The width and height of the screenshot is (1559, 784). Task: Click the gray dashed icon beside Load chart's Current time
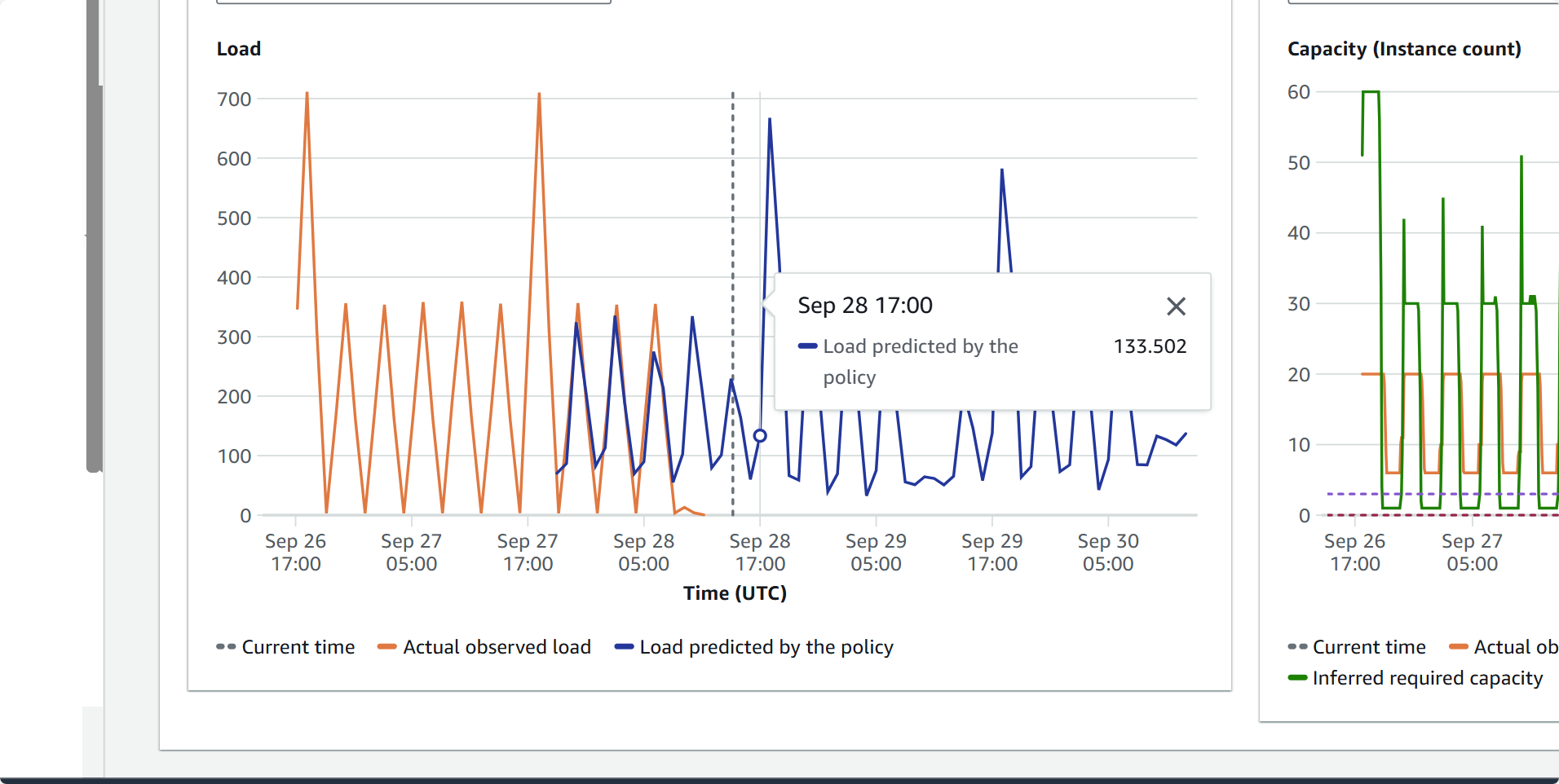226,647
